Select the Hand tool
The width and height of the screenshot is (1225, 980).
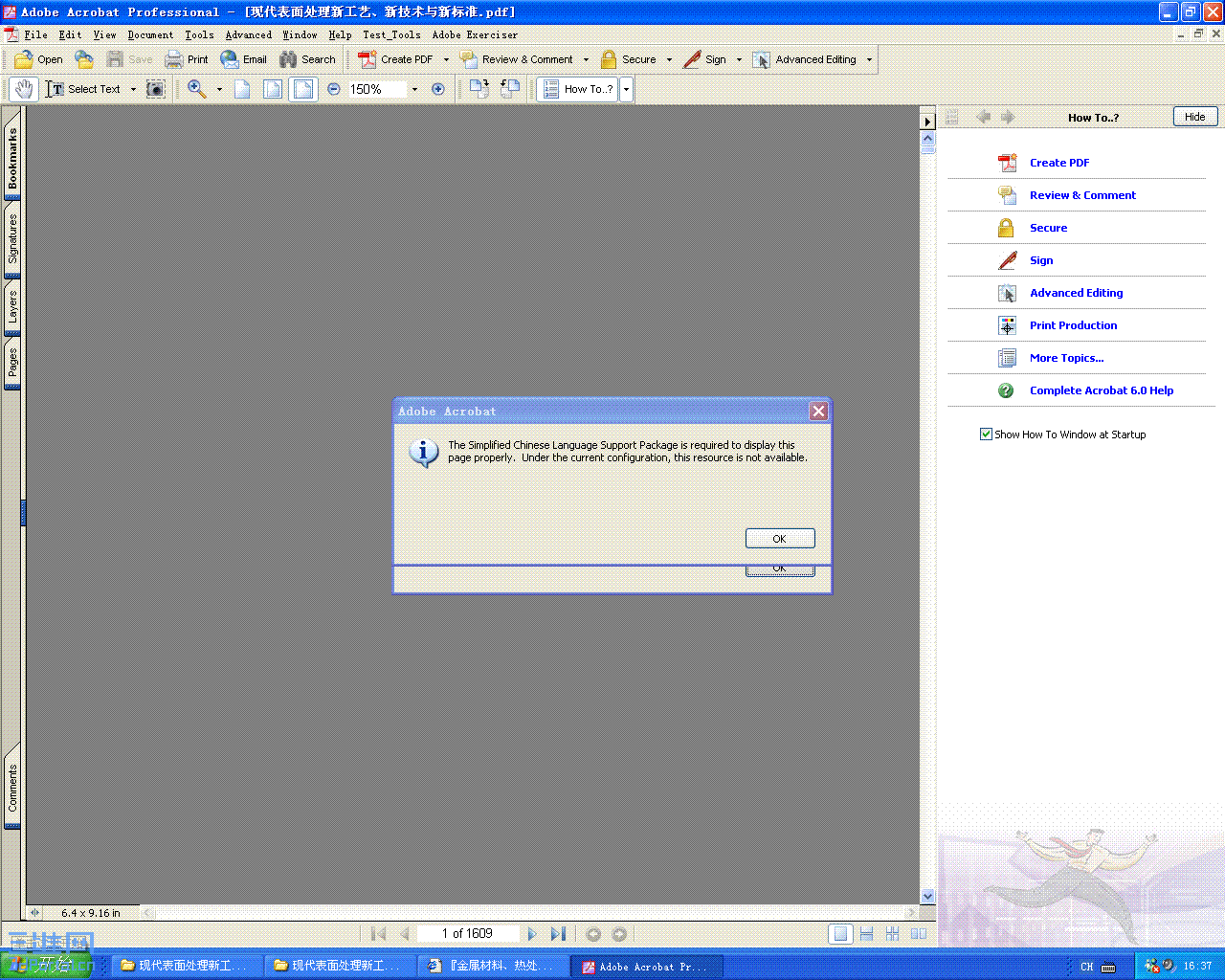tap(24, 89)
